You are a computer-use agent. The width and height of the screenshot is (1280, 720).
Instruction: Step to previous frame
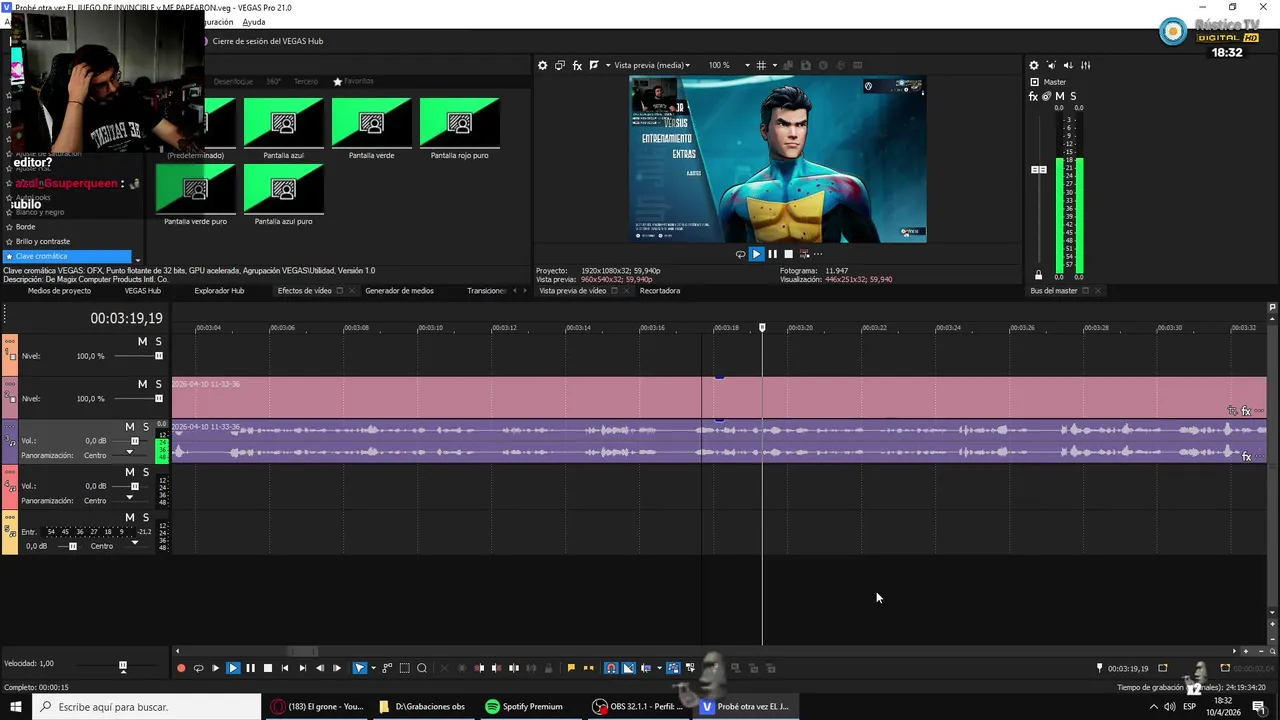pos(320,668)
